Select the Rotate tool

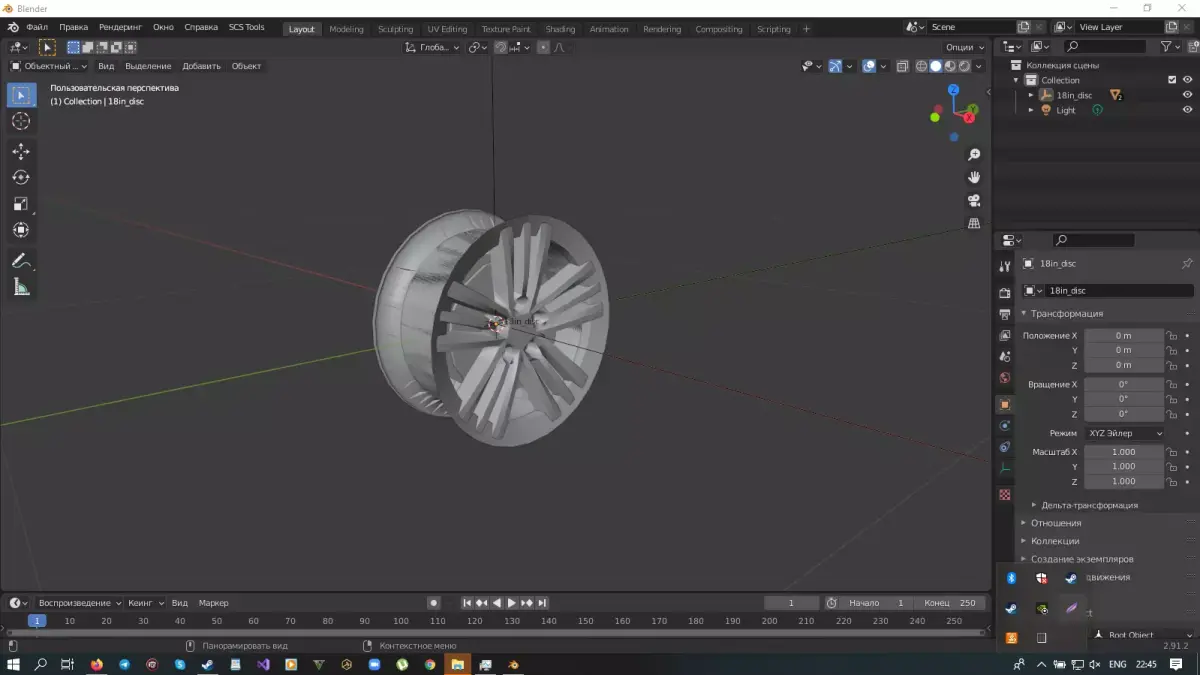pyautogui.click(x=21, y=177)
